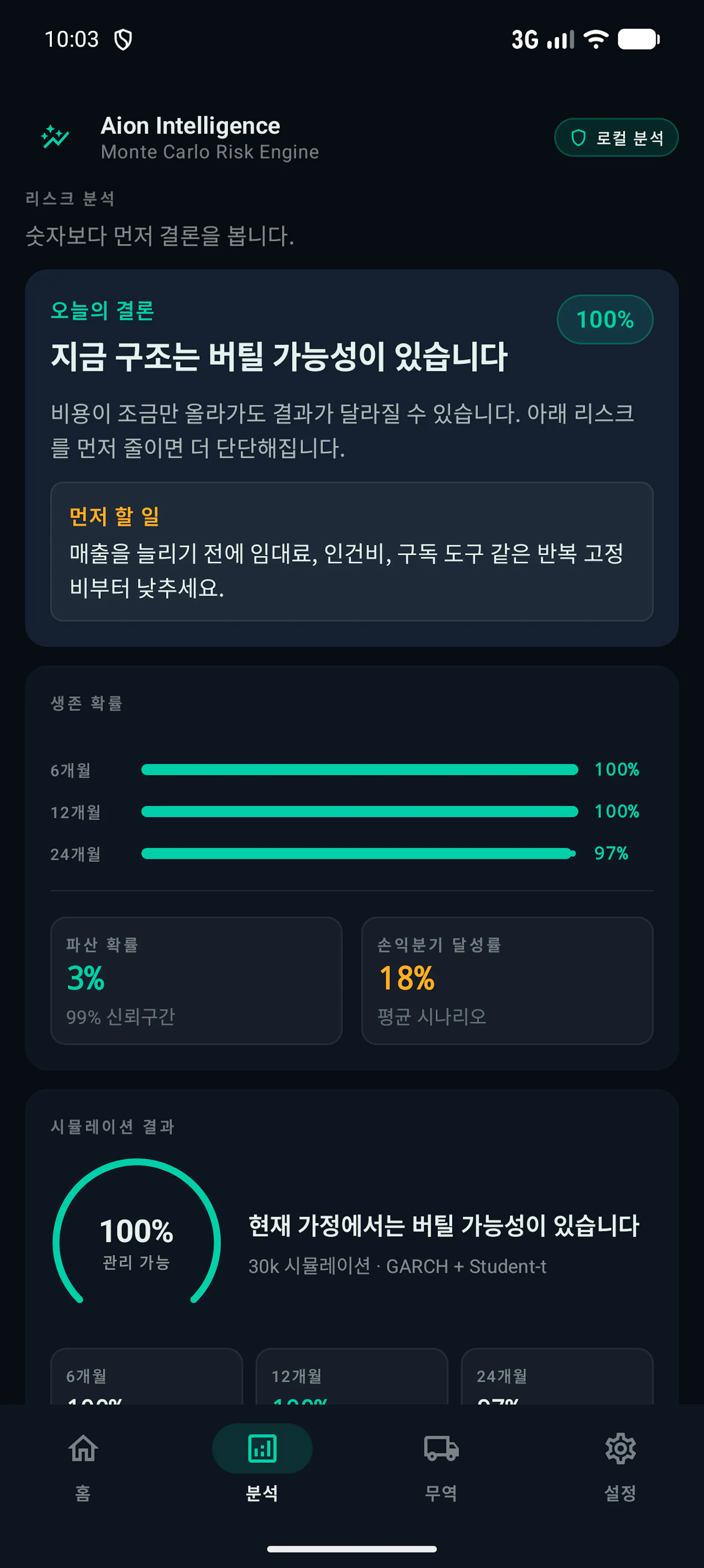
Task: Tap the 지금 구조는 버틸 가능성이 있습니다 headline
Action: coord(279,357)
